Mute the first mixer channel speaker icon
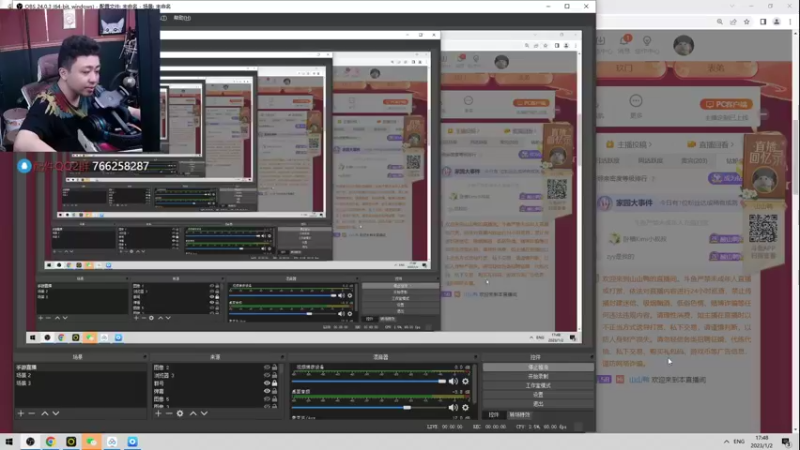The width and height of the screenshot is (800, 450). 453,381
